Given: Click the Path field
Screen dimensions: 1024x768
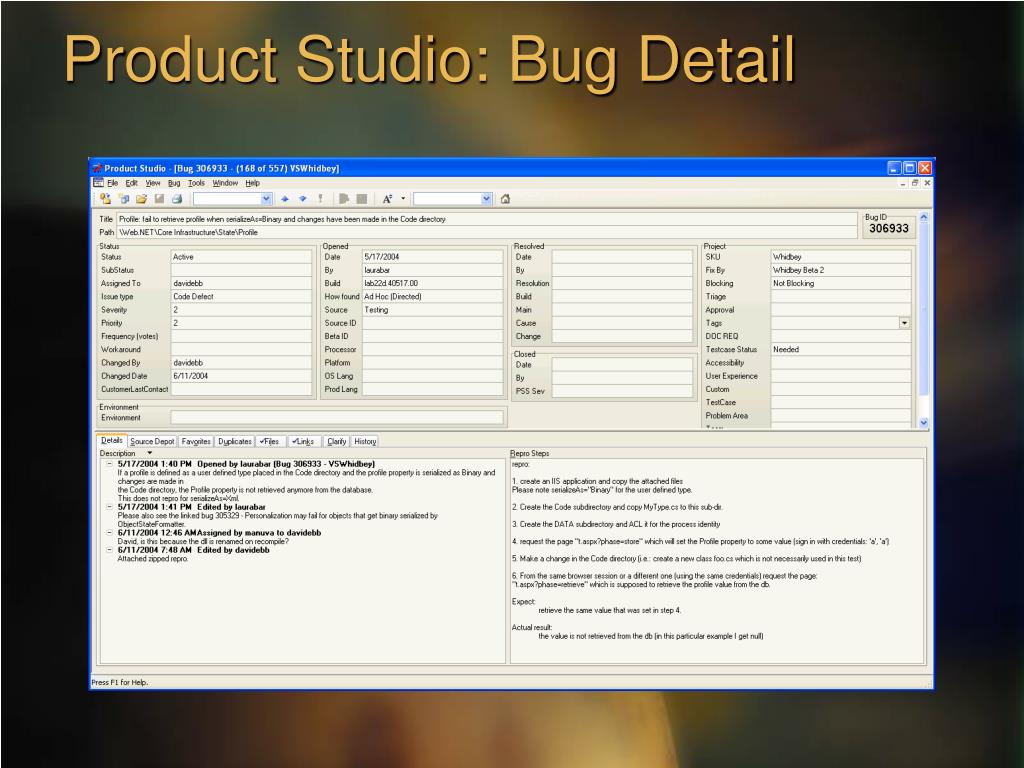Looking at the screenshot, I should tap(487, 232).
